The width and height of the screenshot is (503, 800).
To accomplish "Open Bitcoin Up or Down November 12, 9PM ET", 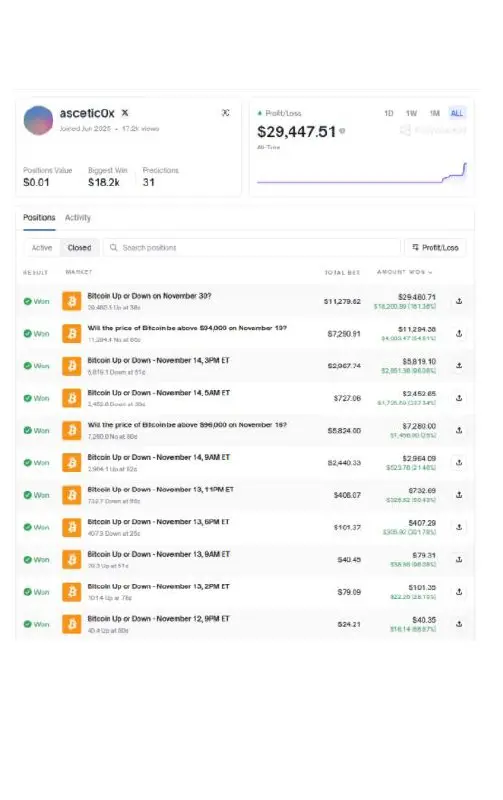I will coord(158,618).
